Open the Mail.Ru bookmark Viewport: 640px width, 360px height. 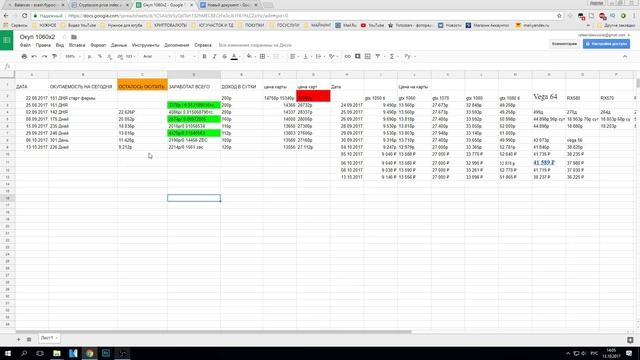(x=346, y=25)
